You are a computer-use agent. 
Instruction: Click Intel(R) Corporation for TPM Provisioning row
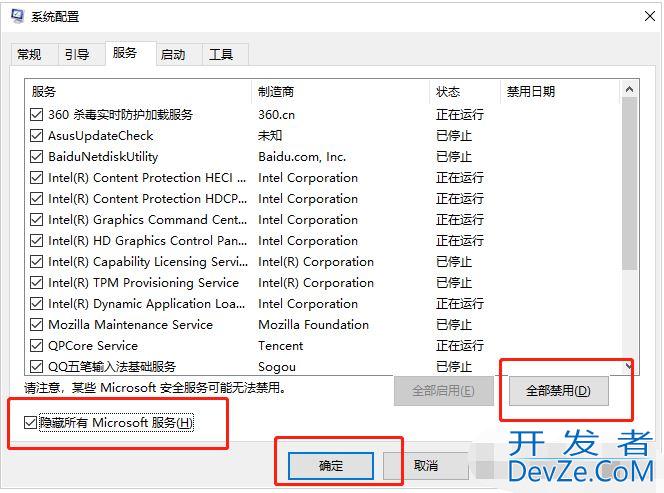316,283
